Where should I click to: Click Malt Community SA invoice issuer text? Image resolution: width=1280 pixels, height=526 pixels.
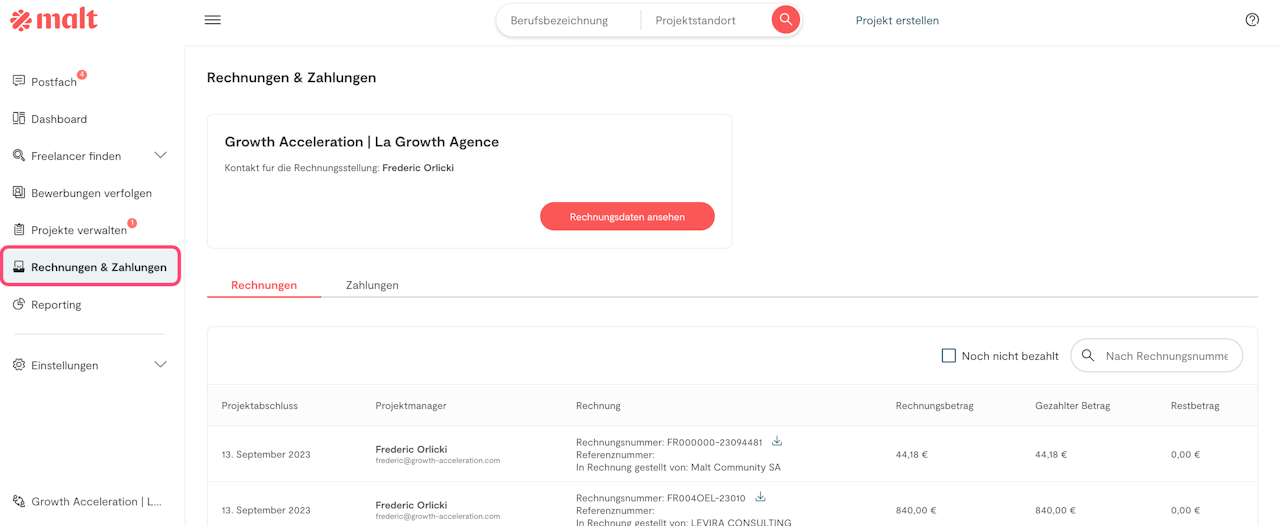736,467
